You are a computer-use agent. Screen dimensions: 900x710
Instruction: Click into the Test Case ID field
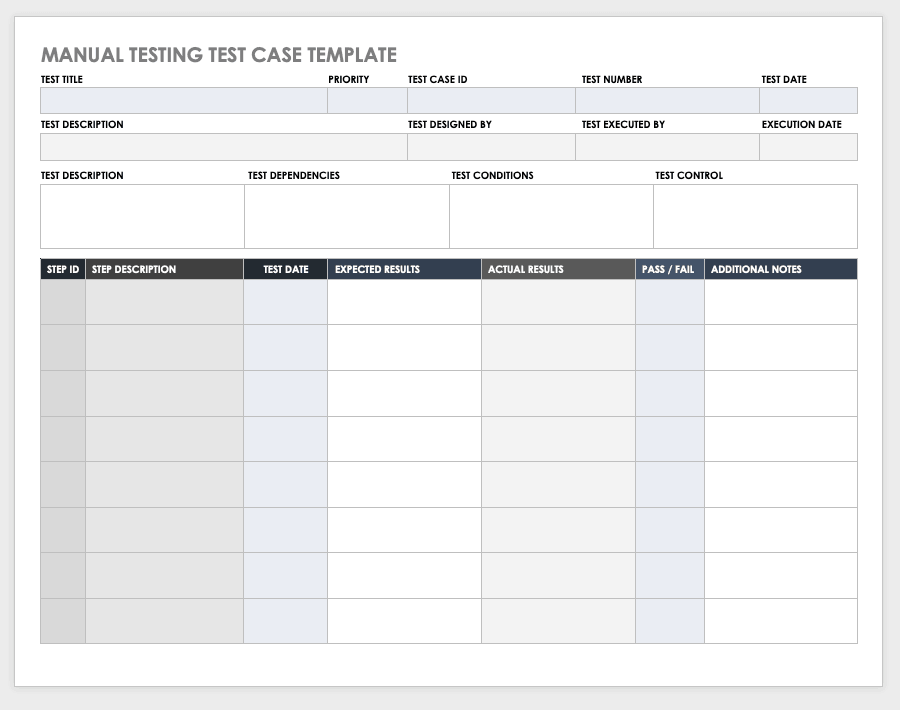(x=491, y=101)
